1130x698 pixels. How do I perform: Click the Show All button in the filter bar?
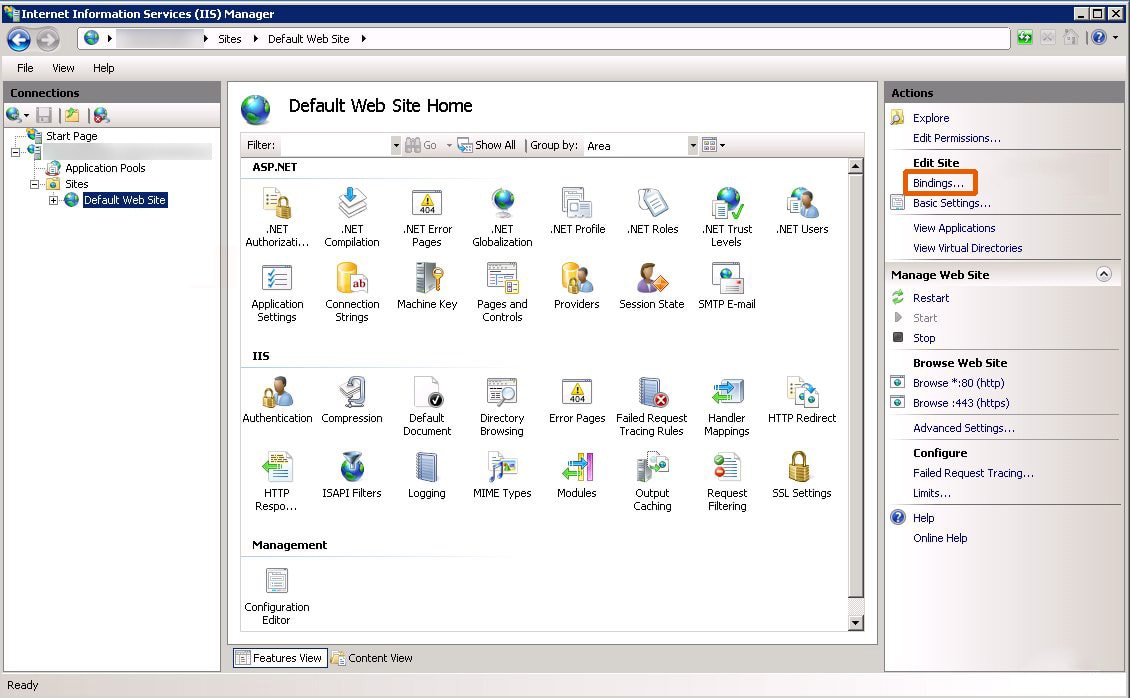click(487, 145)
